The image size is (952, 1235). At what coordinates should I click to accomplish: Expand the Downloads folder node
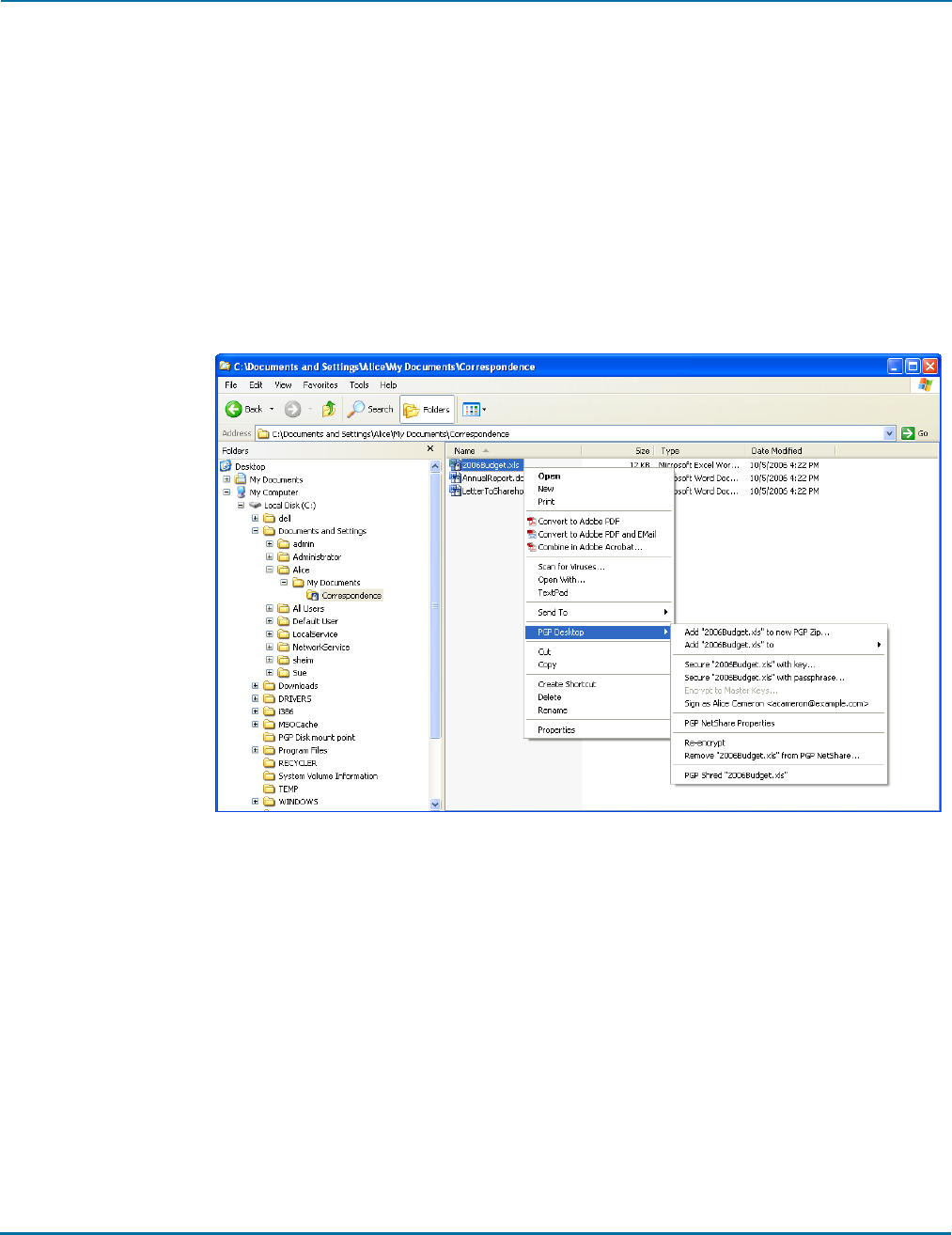[255, 685]
